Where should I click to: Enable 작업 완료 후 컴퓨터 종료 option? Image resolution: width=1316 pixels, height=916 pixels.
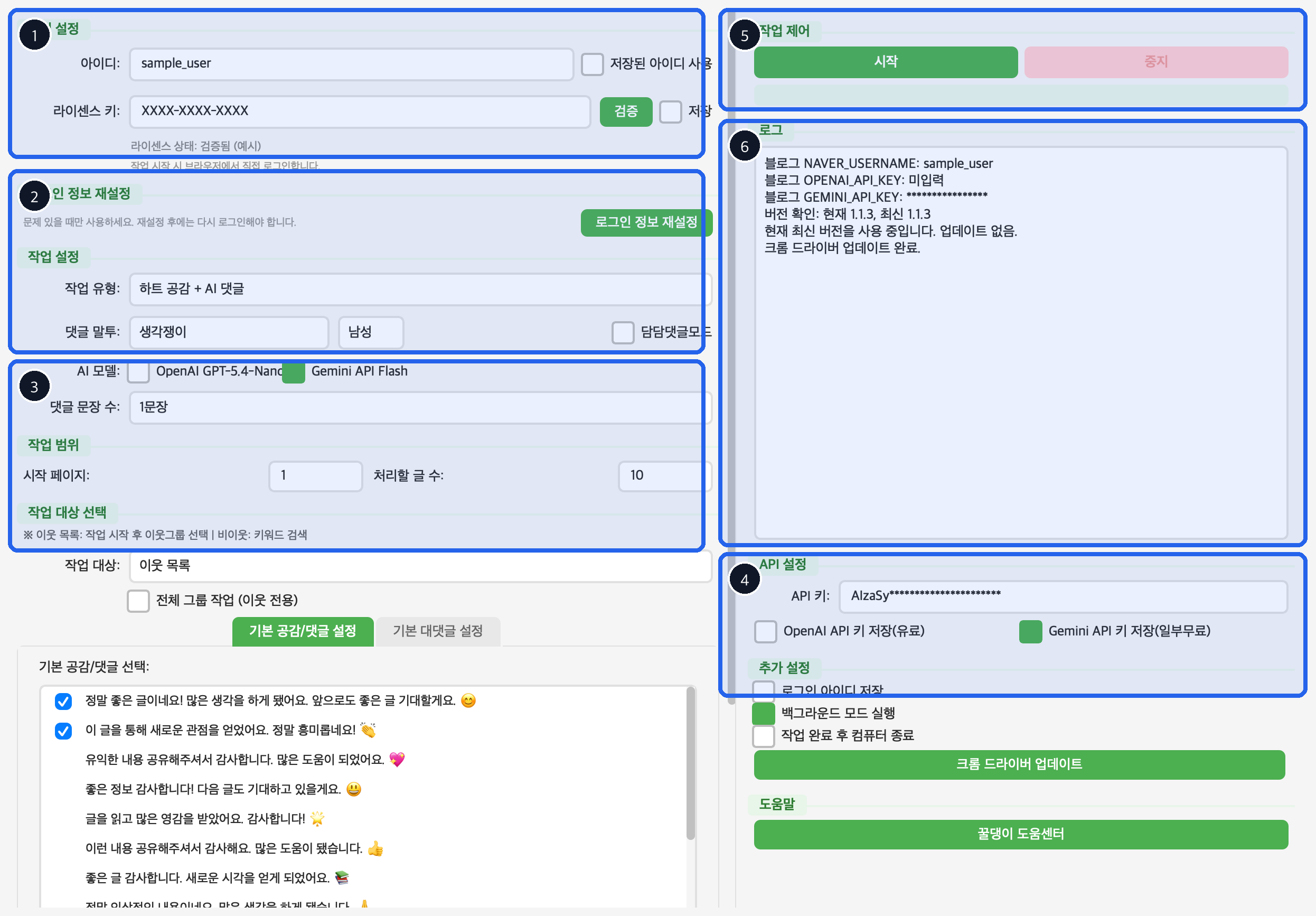point(763,736)
